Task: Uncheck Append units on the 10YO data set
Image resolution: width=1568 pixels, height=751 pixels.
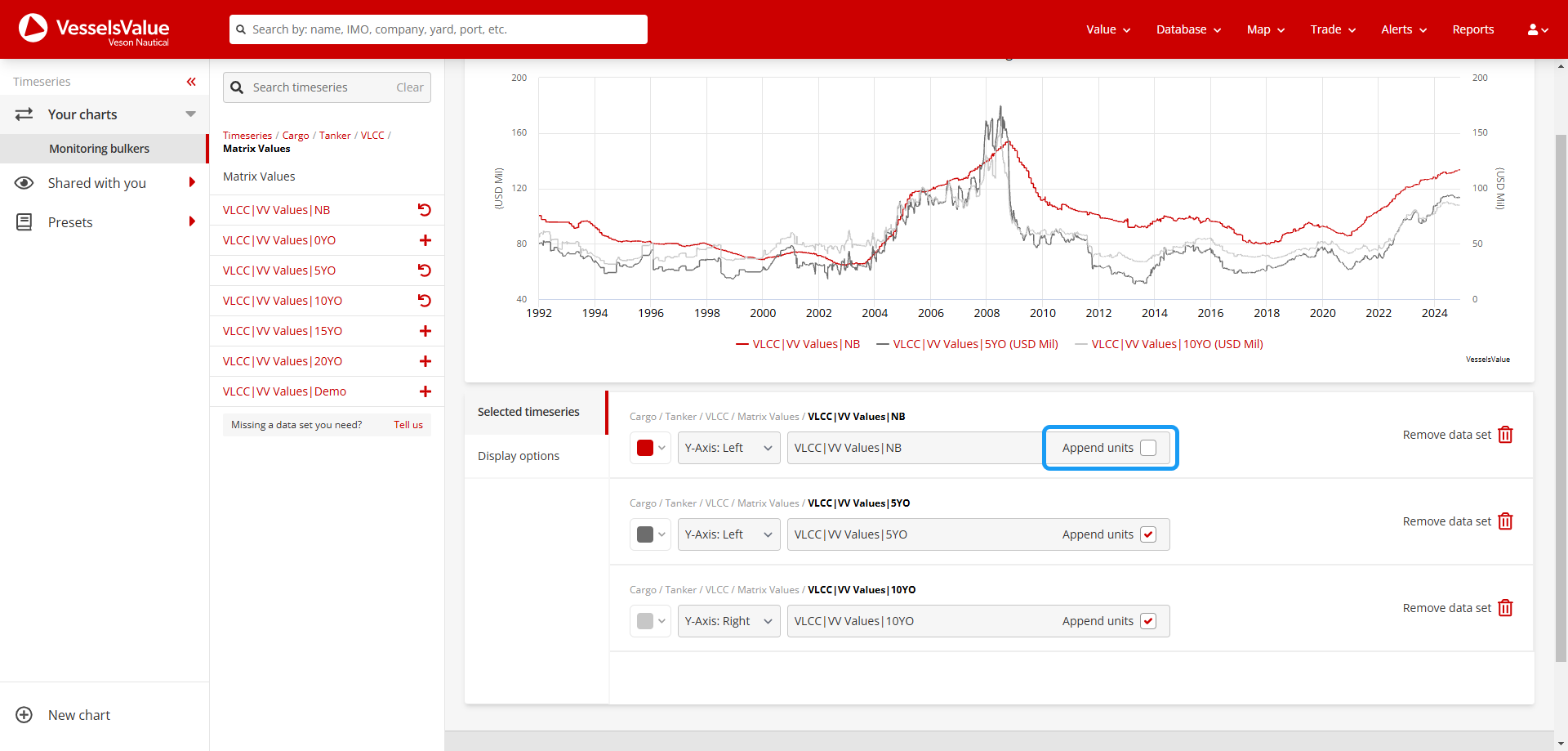Action: coord(1149,621)
